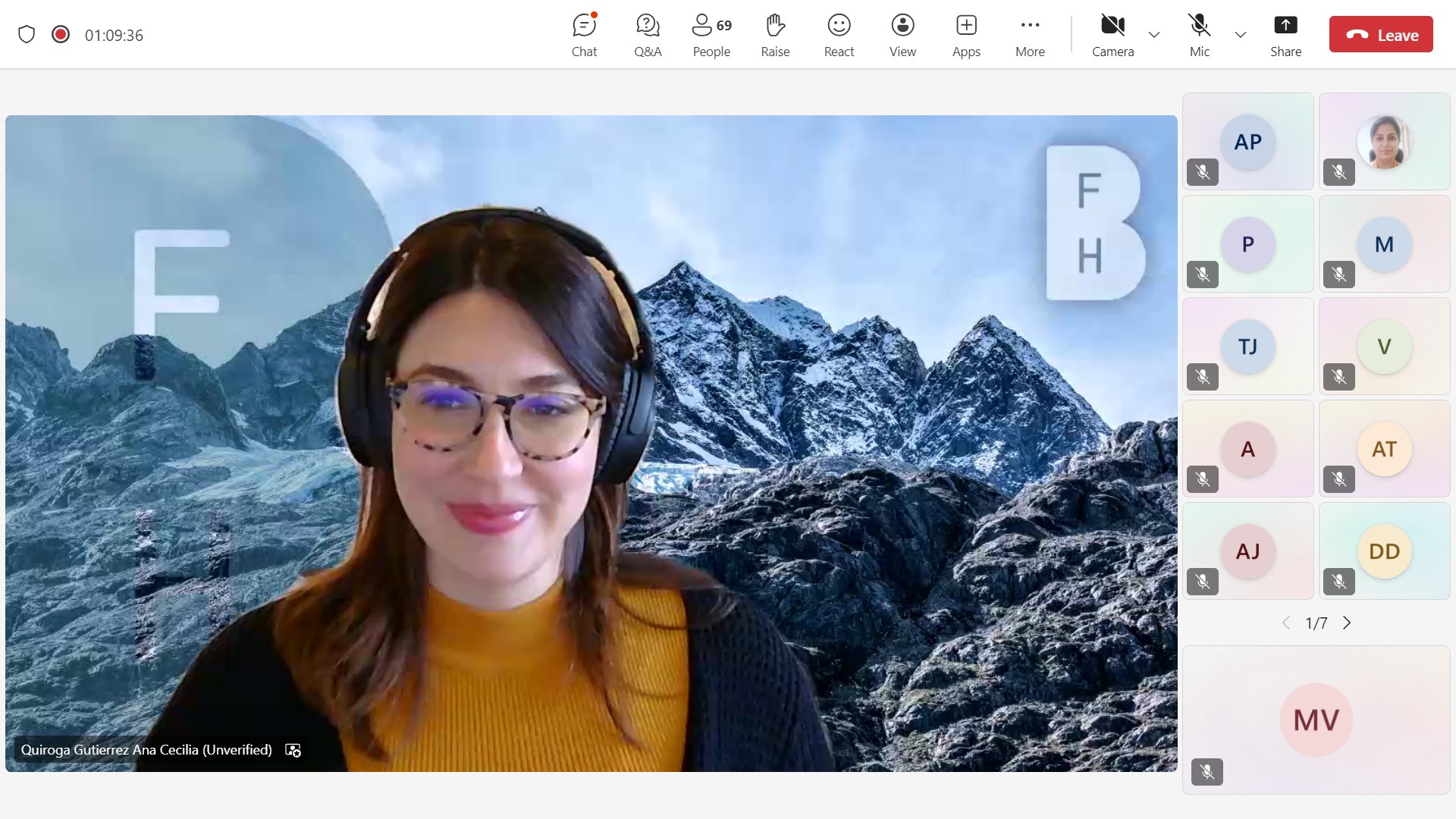This screenshot has height=819, width=1456.
Task: Open the Apps panel
Action: pos(966,35)
